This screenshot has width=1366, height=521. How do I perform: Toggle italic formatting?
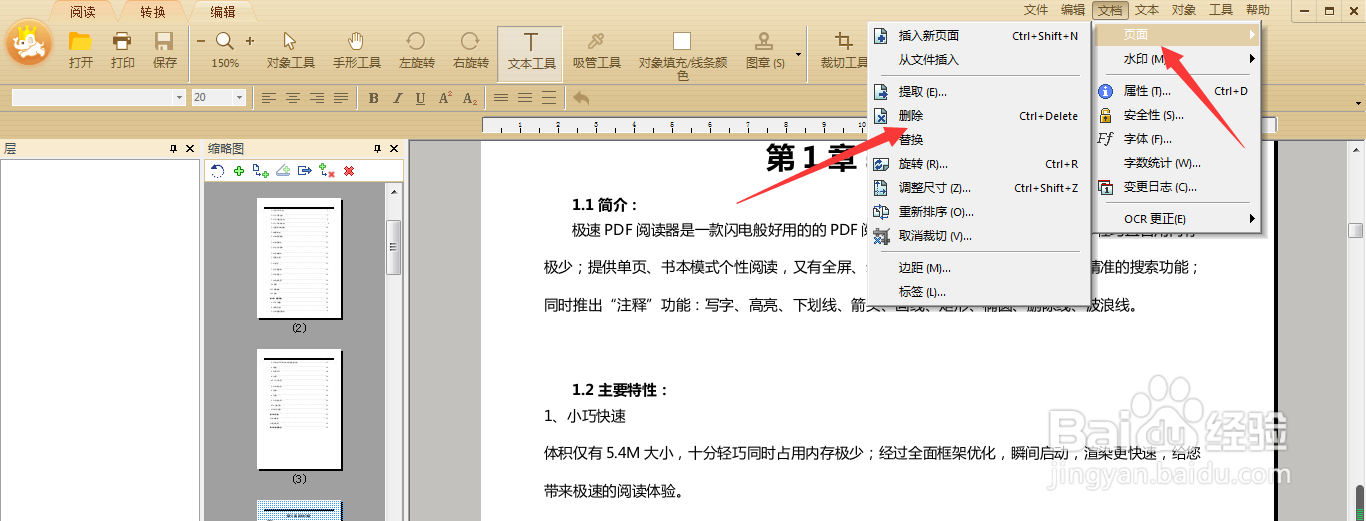[397, 98]
